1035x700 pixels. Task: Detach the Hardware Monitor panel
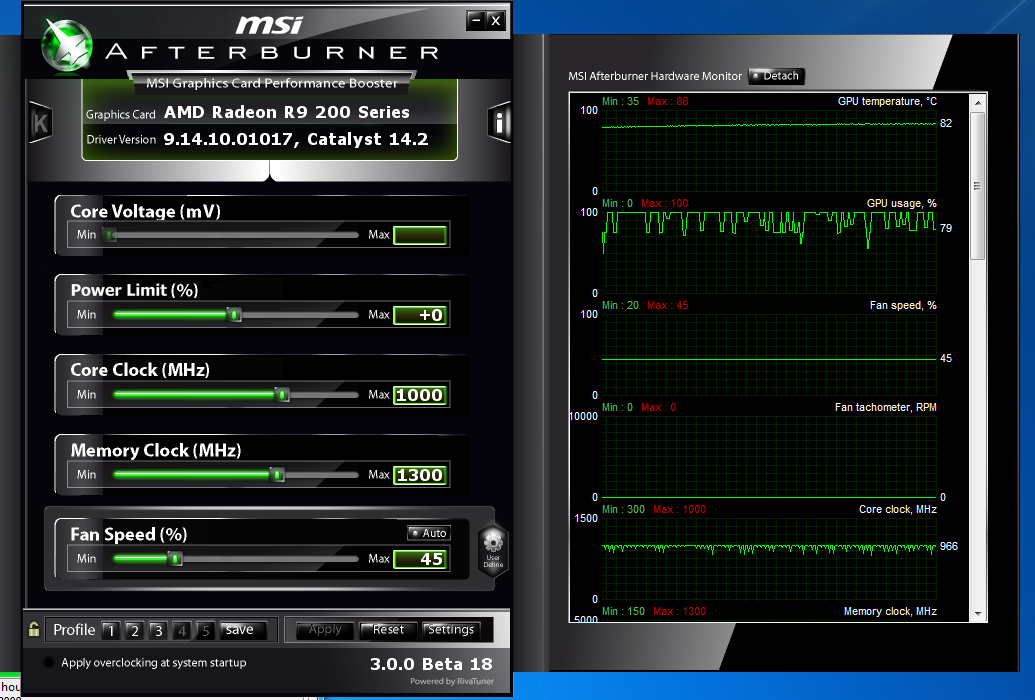(x=776, y=76)
